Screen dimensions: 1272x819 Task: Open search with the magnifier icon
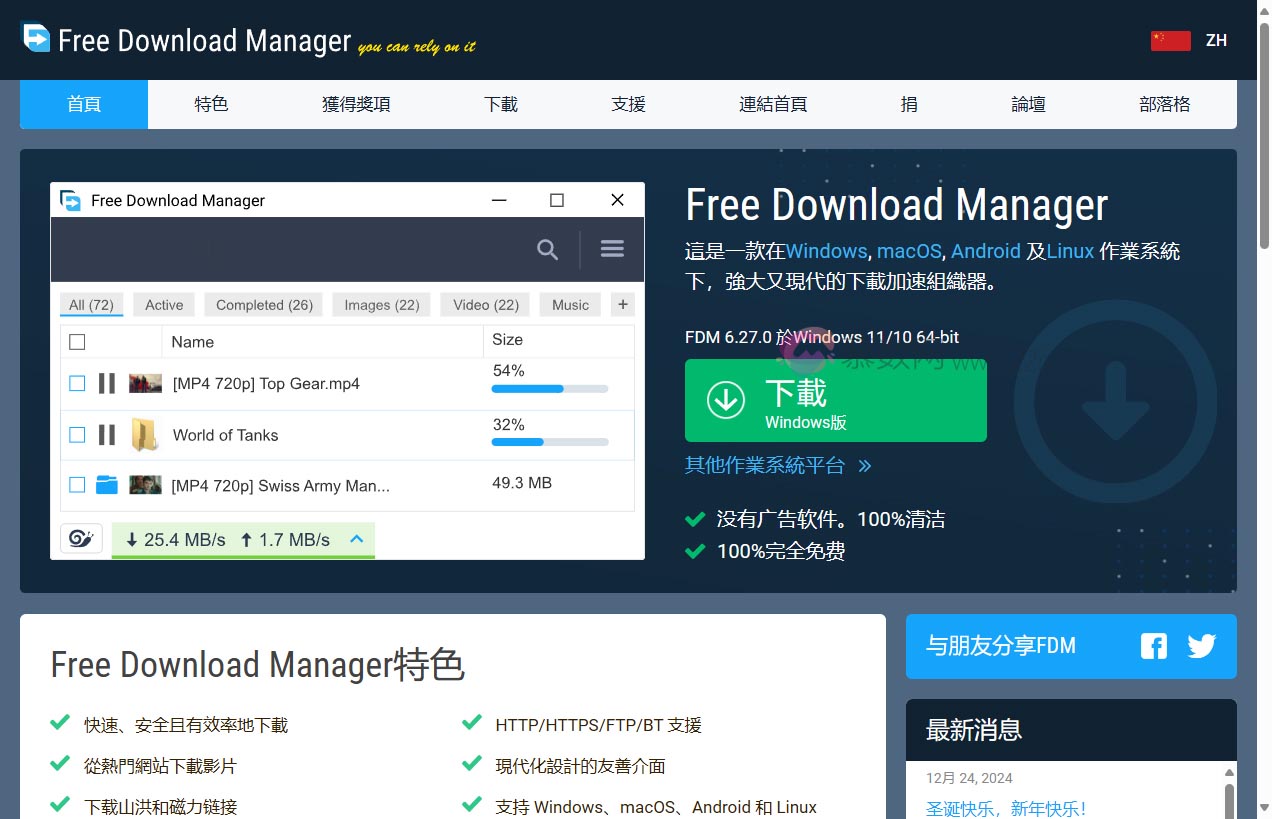click(x=547, y=248)
